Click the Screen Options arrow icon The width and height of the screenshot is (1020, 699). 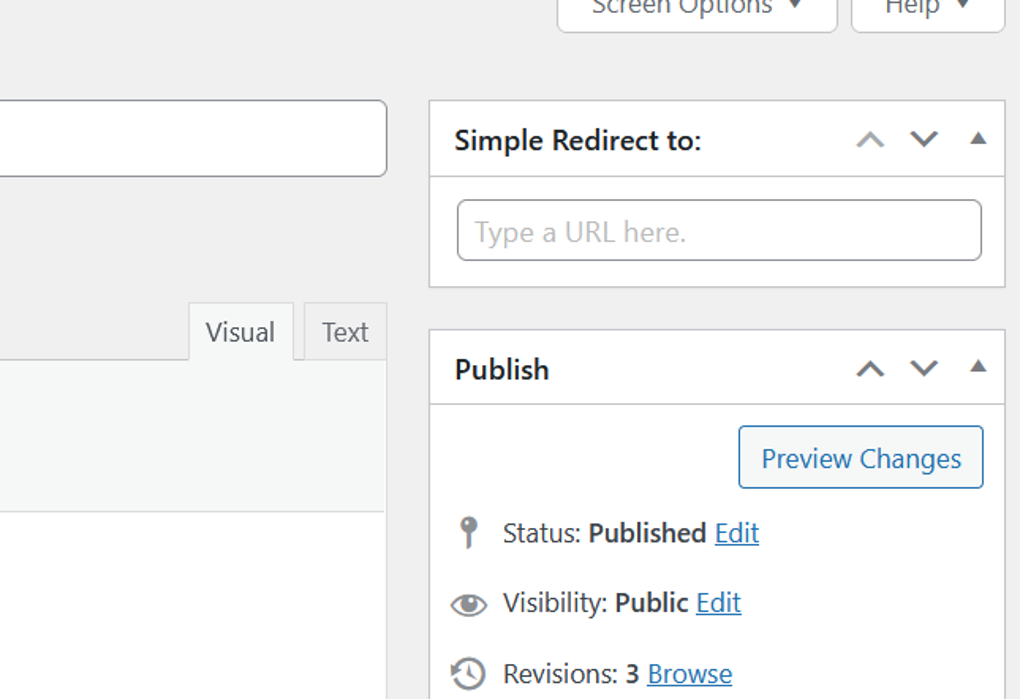point(795,8)
